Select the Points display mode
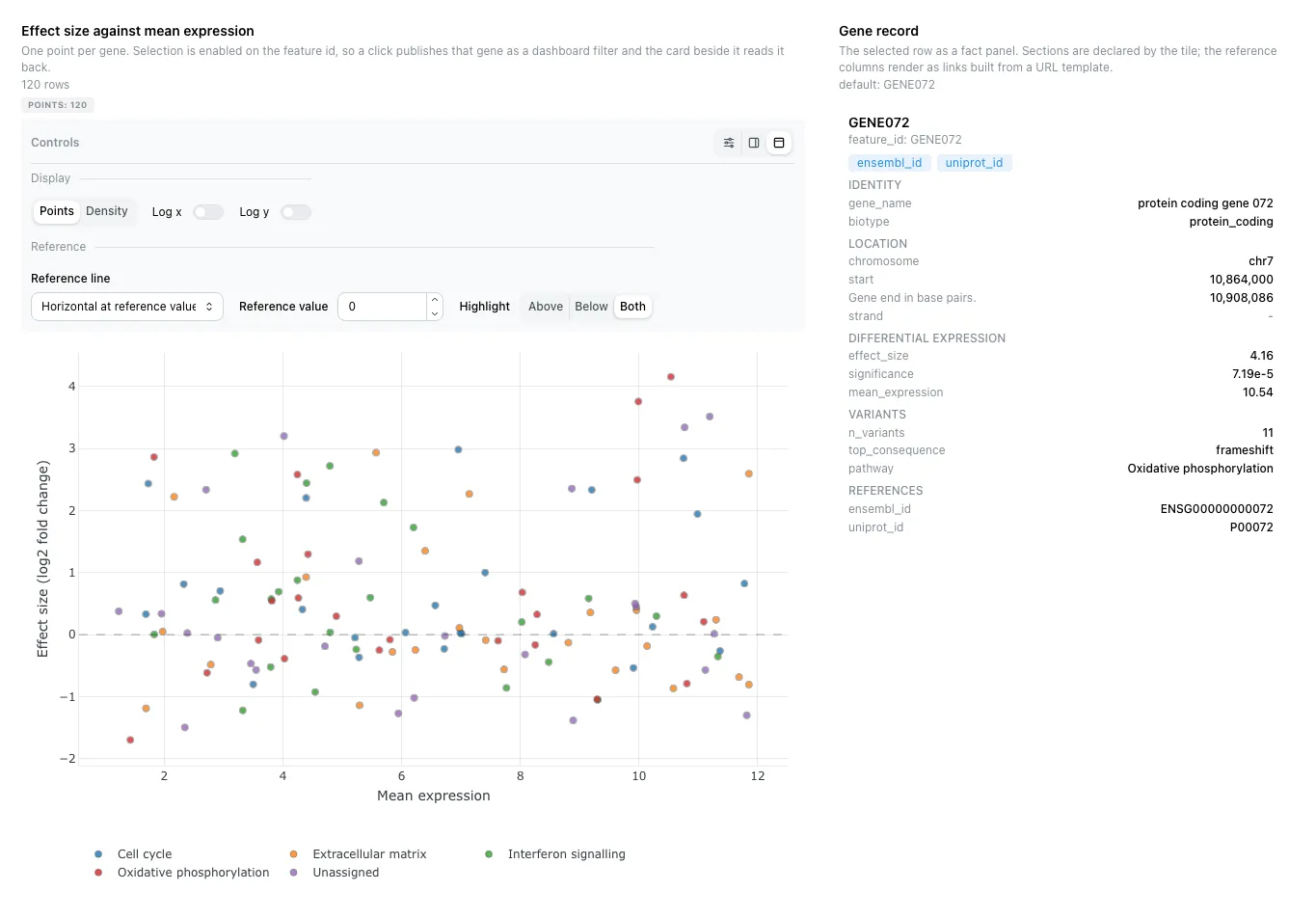This screenshot has width=1316, height=918. tap(57, 211)
